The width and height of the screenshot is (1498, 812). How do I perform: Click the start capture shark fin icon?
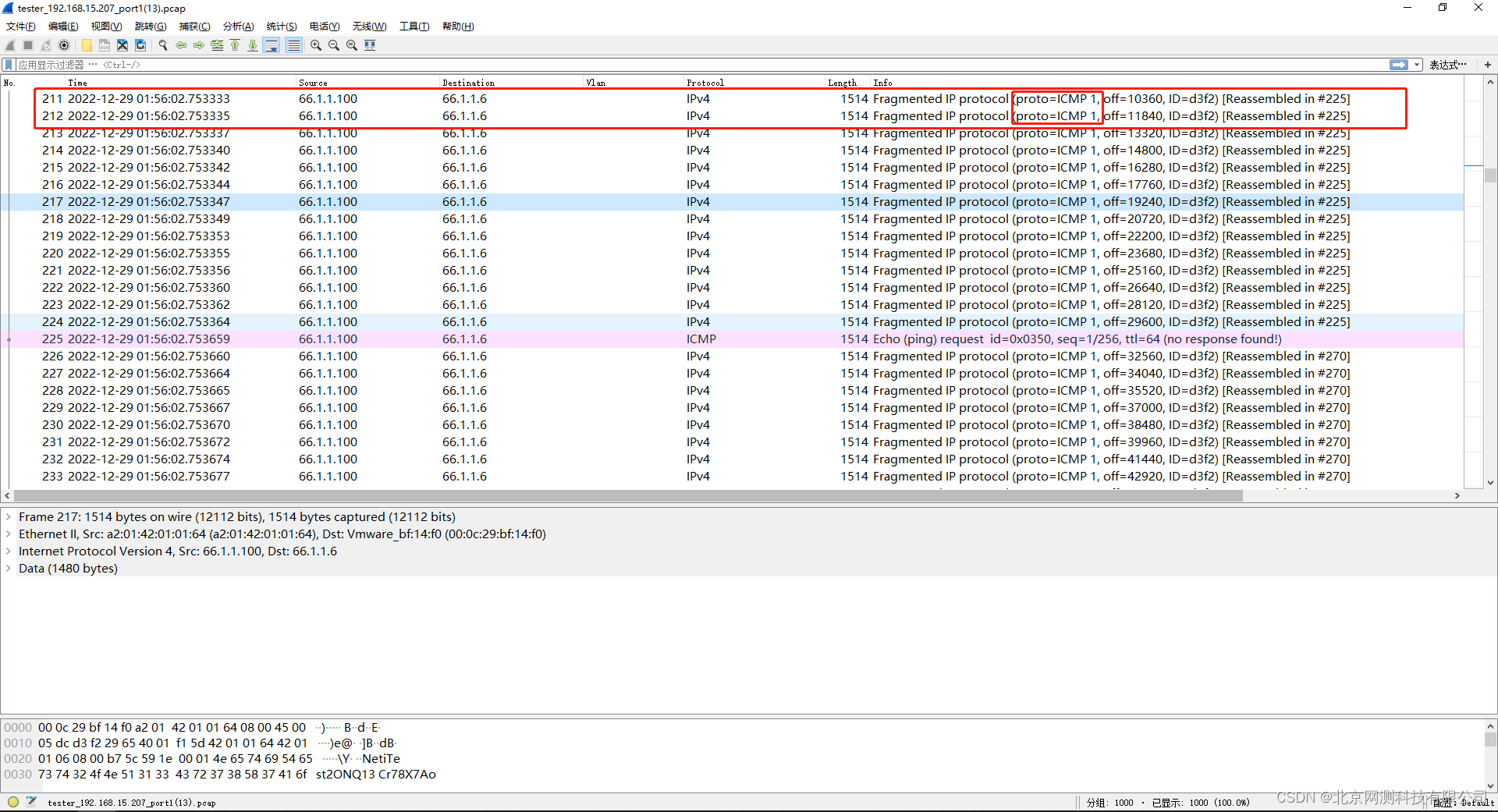[10, 45]
